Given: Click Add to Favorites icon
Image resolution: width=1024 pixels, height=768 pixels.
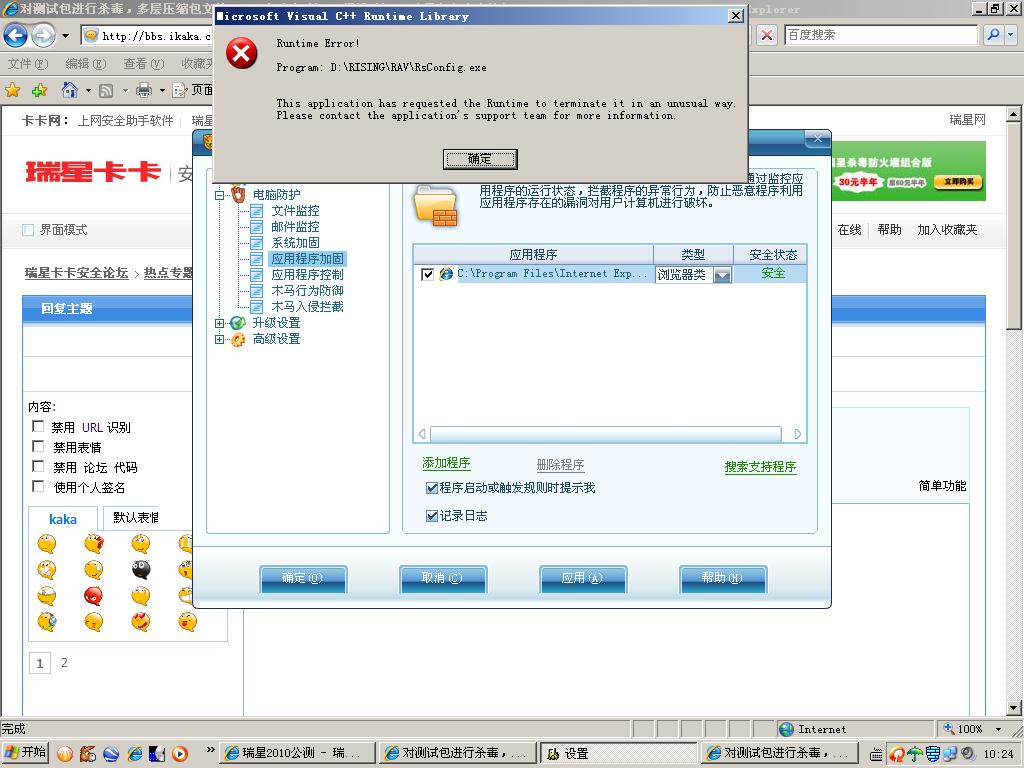Looking at the screenshot, I should [39, 90].
